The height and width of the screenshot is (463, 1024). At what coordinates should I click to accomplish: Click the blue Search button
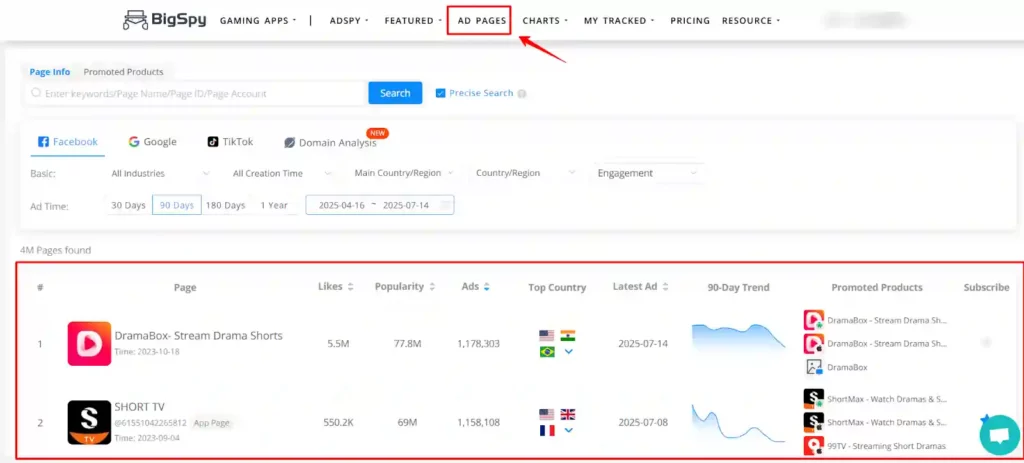(x=395, y=93)
